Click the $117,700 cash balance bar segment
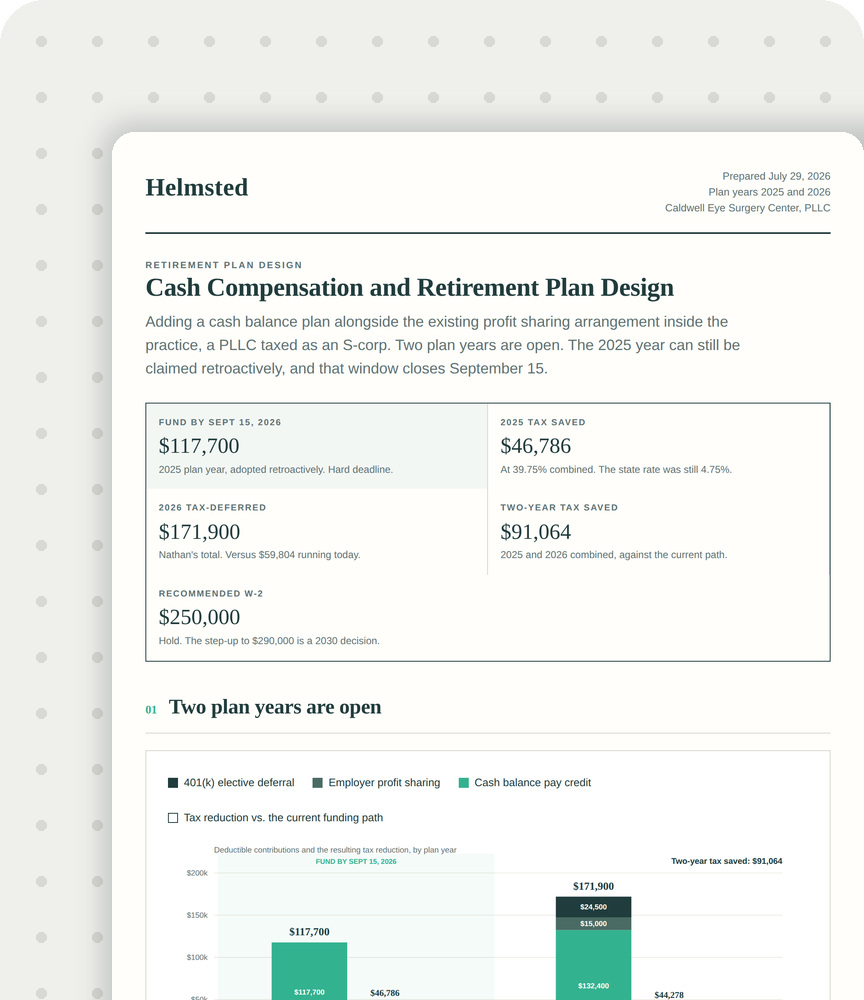Image resolution: width=864 pixels, height=1000 pixels. click(x=309, y=971)
